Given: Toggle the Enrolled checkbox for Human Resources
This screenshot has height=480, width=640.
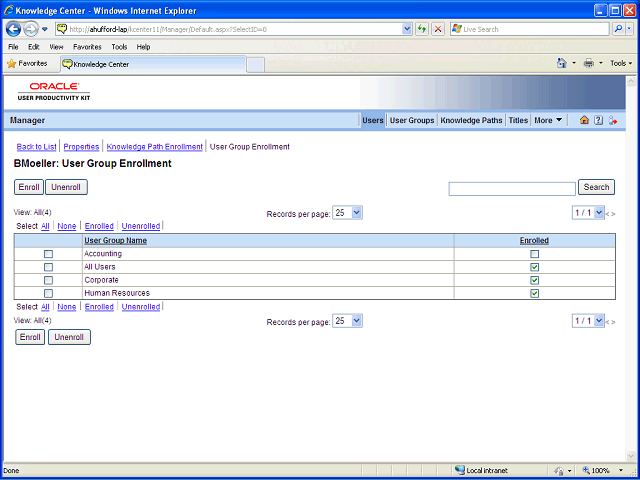Looking at the screenshot, I should click(534, 293).
